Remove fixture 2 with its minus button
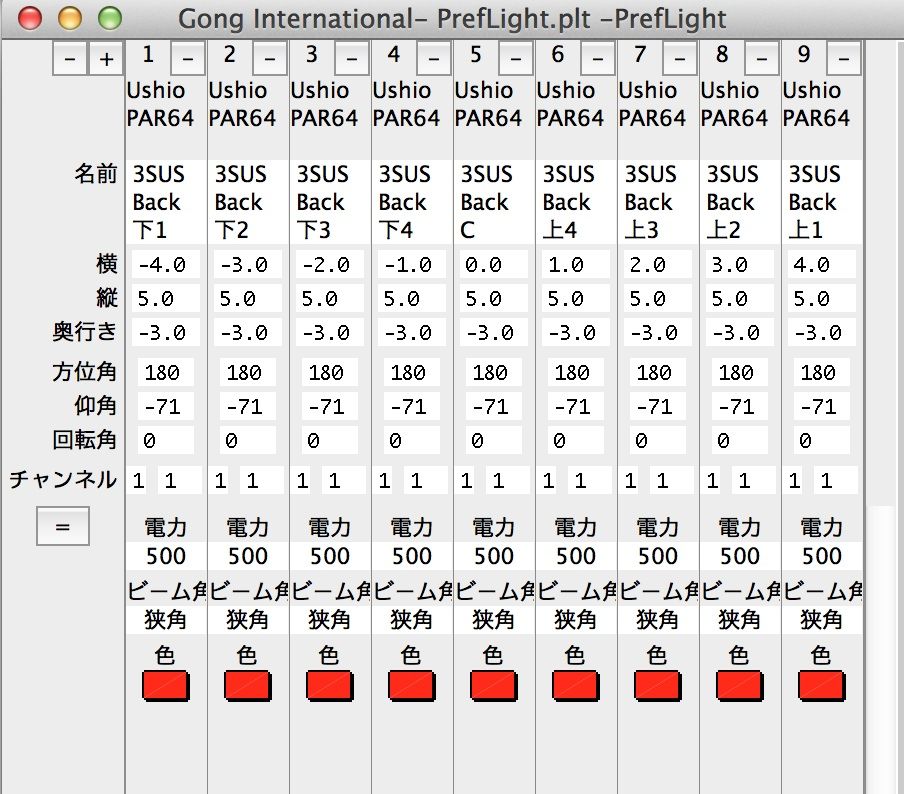Viewport: 904px width, 794px height. [x=270, y=58]
